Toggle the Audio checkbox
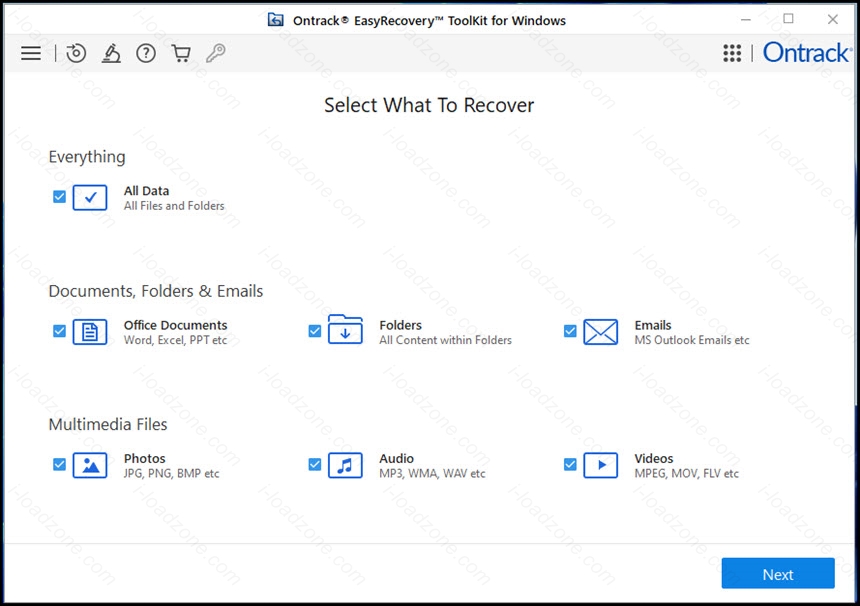Image resolution: width=860 pixels, height=606 pixels. pos(315,464)
